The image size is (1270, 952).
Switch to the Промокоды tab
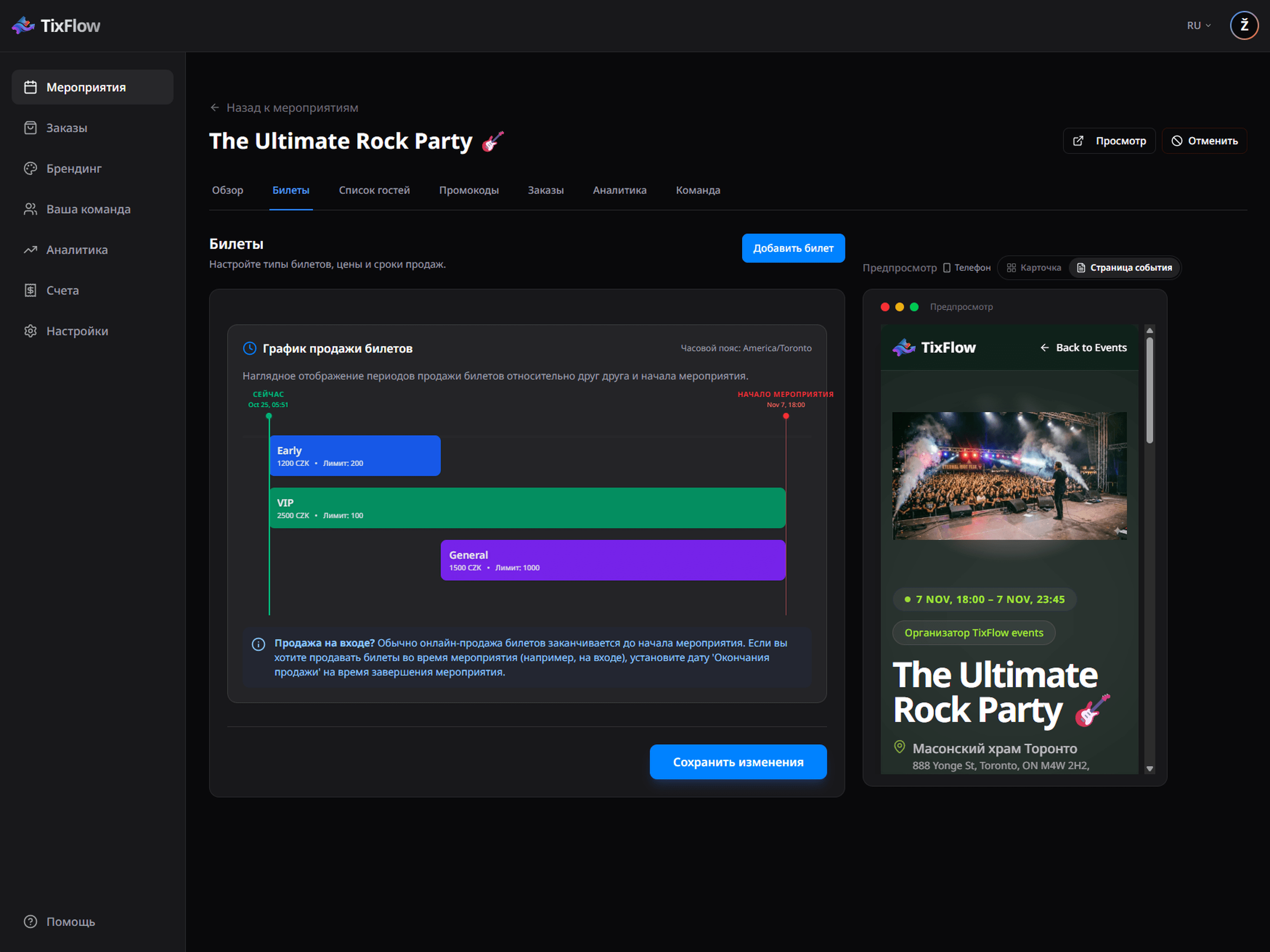(469, 190)
